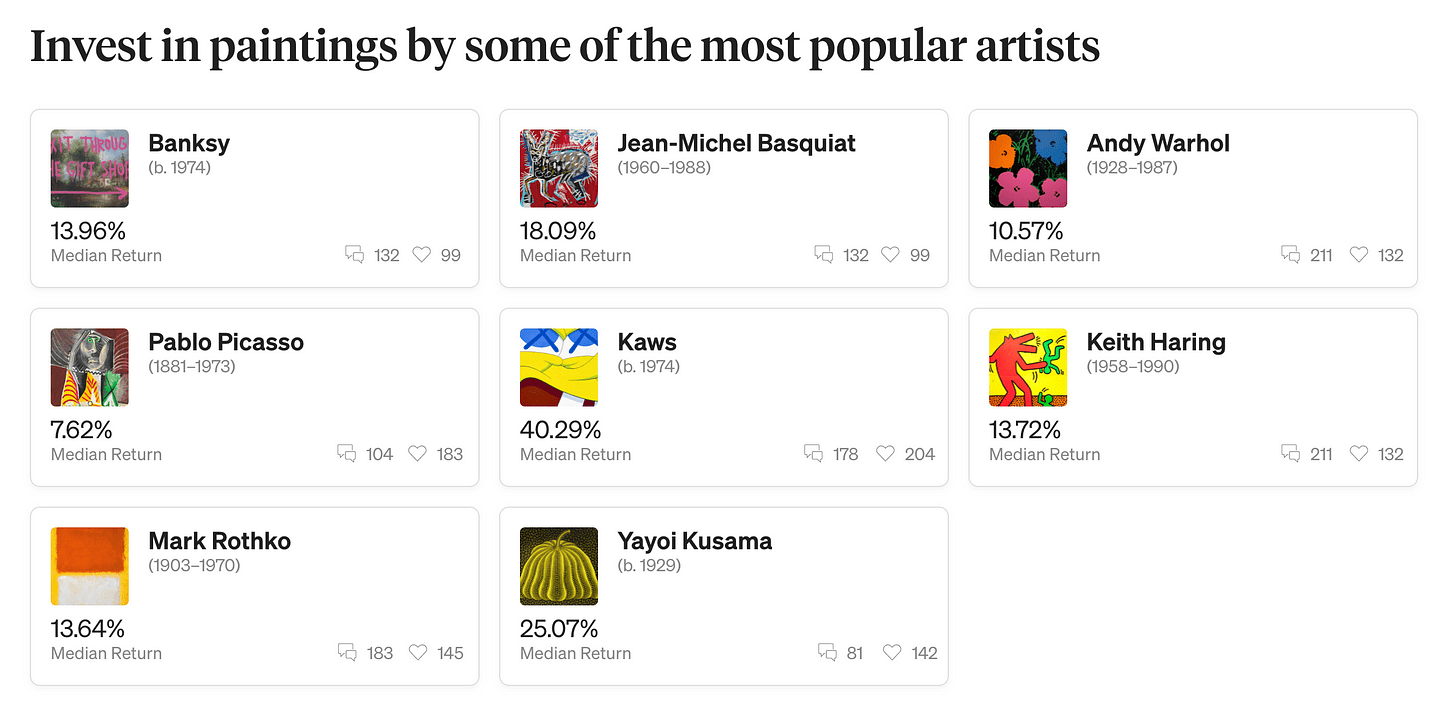Open the Pablo Picasso artist link
This screenshot has width=1456, height=719.
(226, 342)
